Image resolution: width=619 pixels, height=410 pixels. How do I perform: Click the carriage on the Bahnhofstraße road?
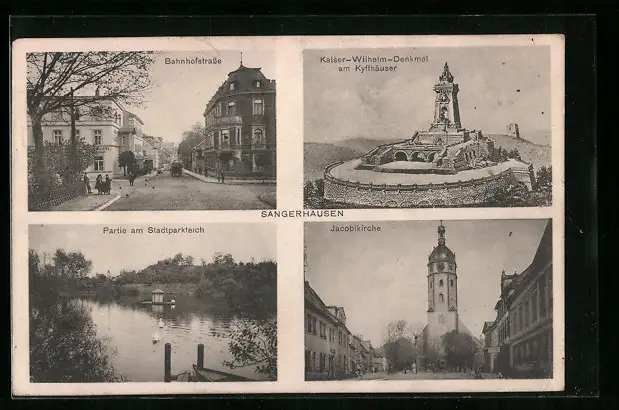tap(176, 169)
